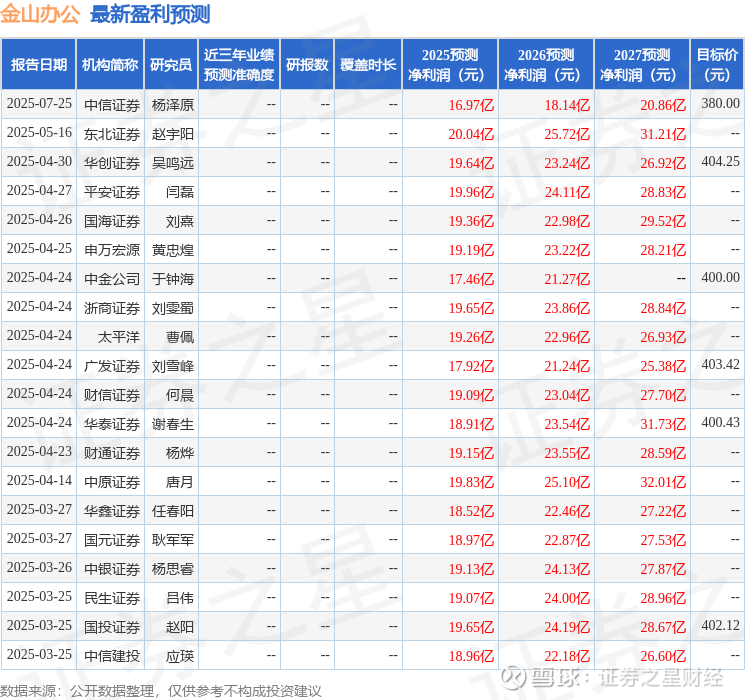Click the 金山办公 title text

click(40, 14)
